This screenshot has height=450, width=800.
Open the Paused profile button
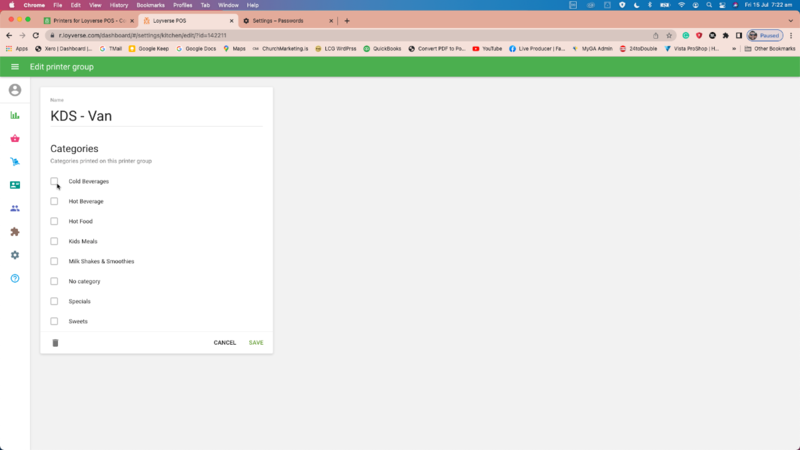(x=765, y=35)
